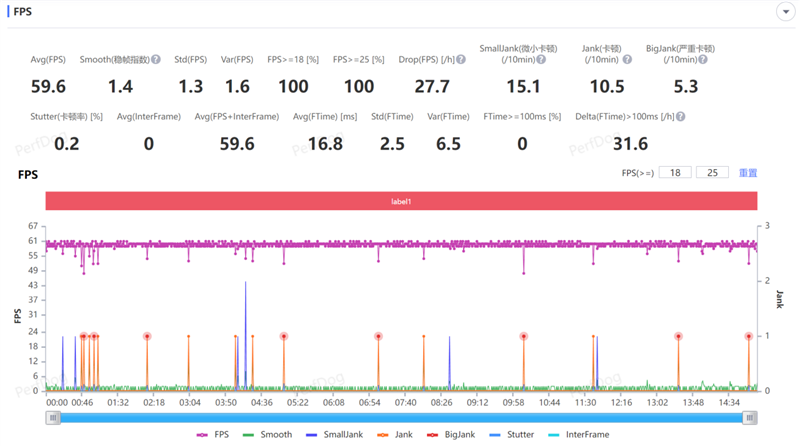
Task: Click the FPS threshold field showing 18
Action: click(675, 172)
